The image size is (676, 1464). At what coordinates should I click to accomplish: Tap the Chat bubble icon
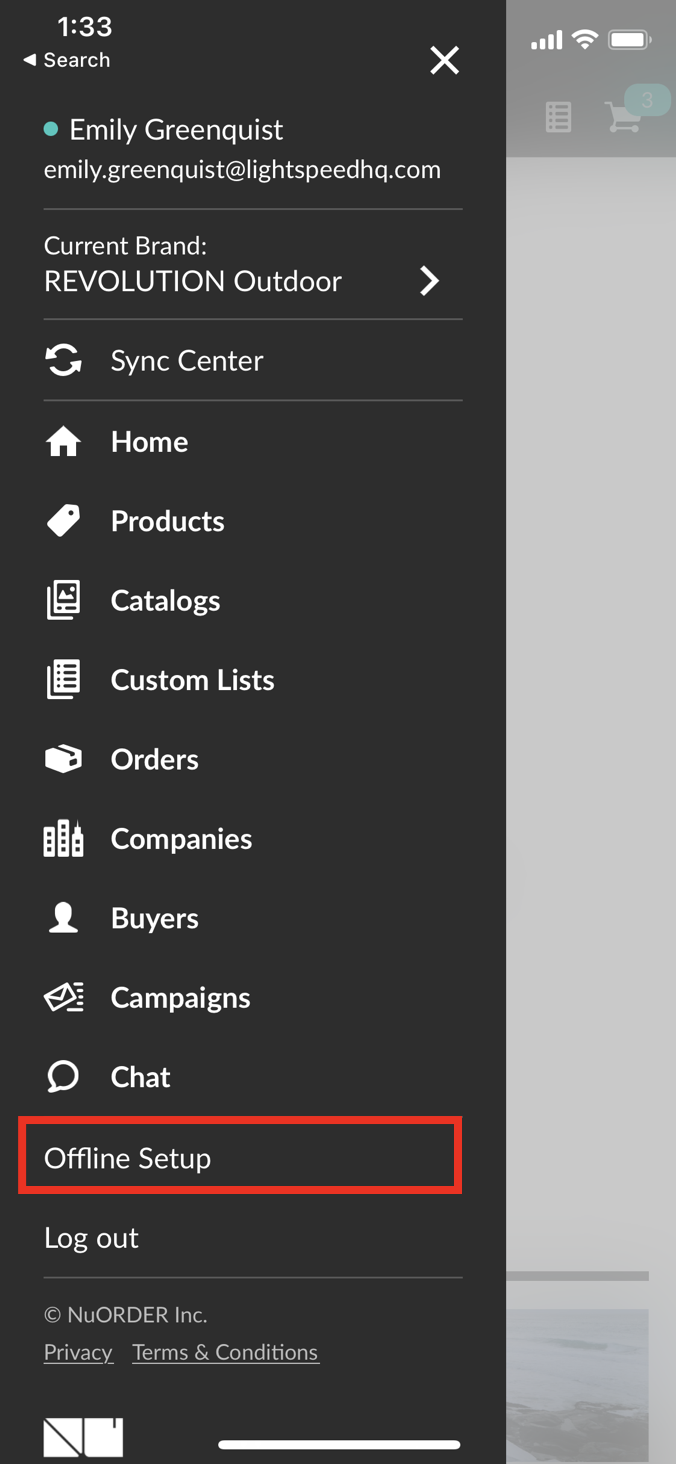64,1076
